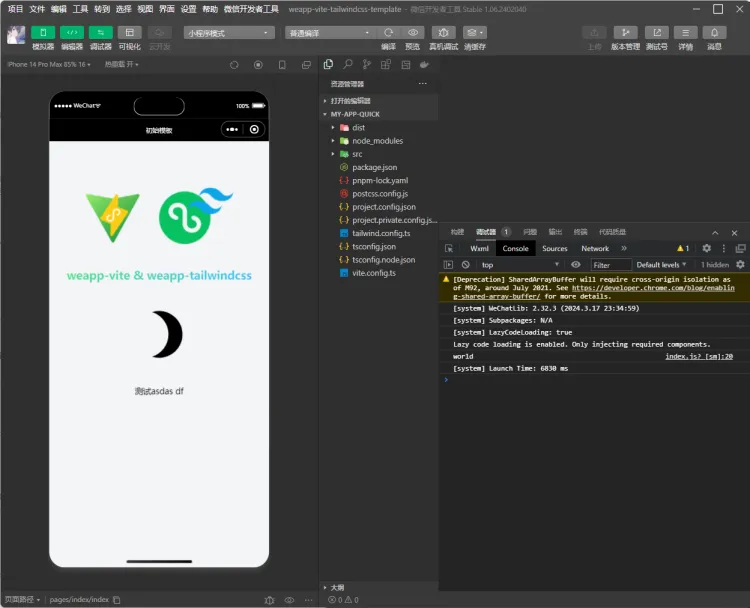Click the preview eye icon
Image resolution: width=750 pixels, height=608 pixels.
point(413,33)
